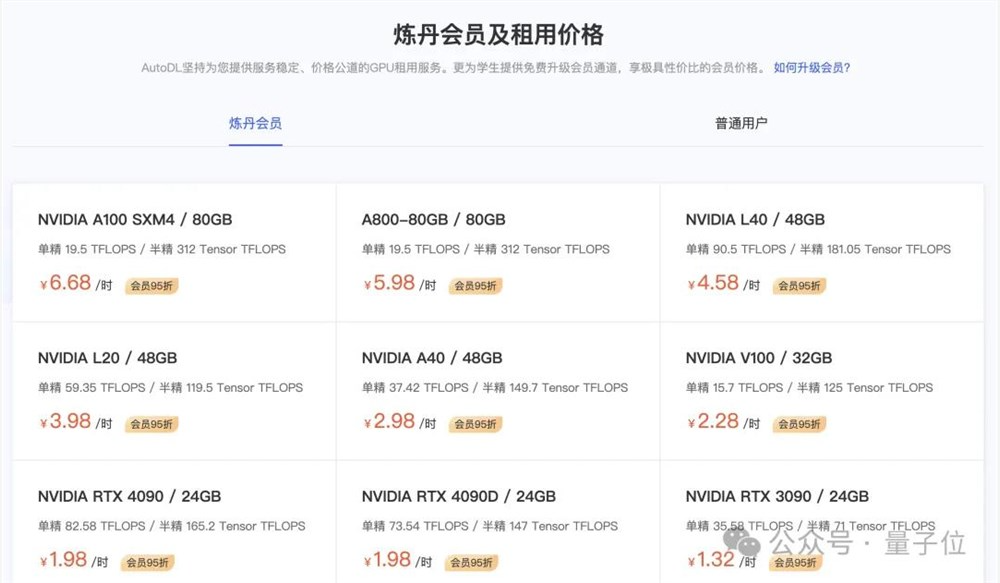Click the 会员95折 badge on the V100 card
This screenshot has width=1000, height=583.
tap(799, 424)
